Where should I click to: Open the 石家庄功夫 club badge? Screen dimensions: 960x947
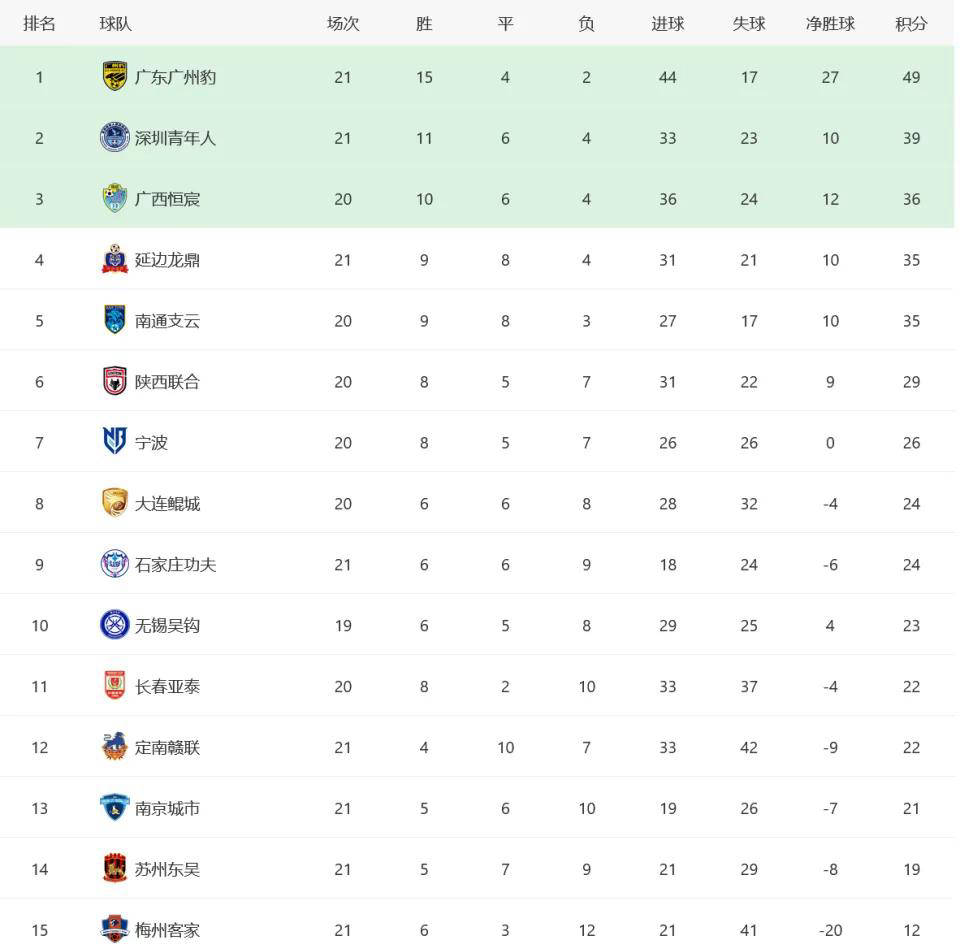(x=114, y=564)
